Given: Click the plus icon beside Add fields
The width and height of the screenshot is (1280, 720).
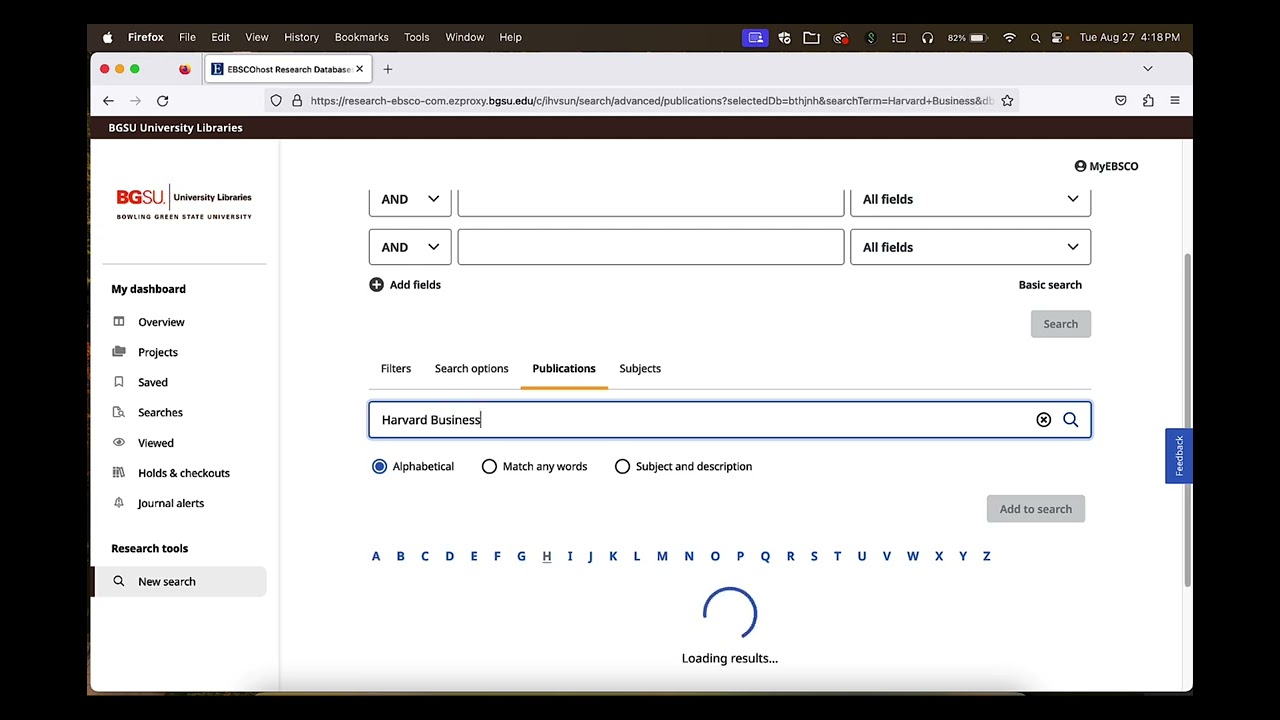Looking at the screenshot, I should pyautogui.click(x=376, y=285).
